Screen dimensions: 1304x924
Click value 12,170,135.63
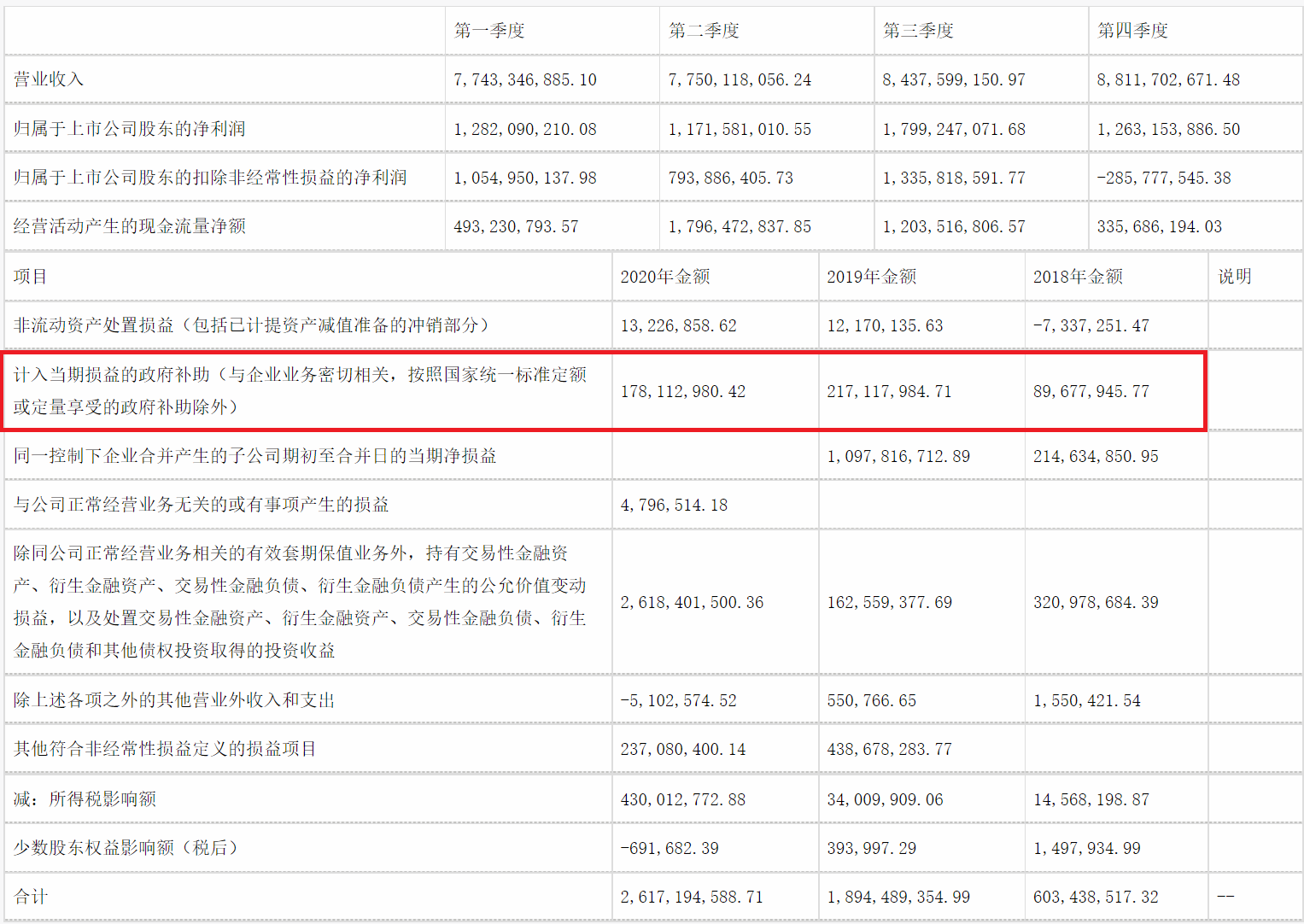[x=886, y=325]
